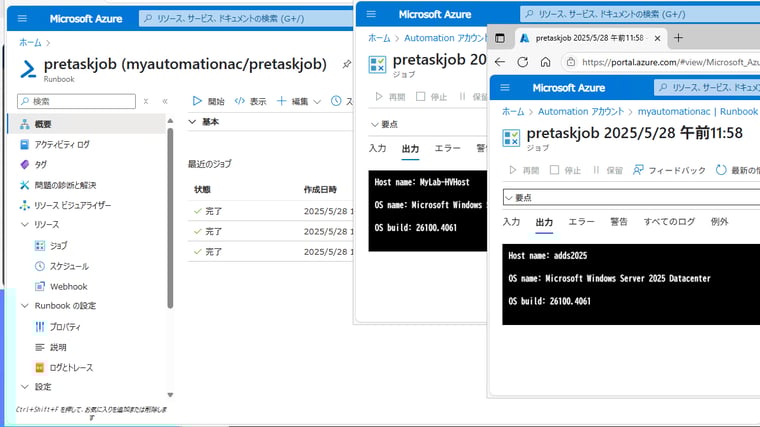
Task: Open the 編集 dropdown arrow
Action: 317,102
